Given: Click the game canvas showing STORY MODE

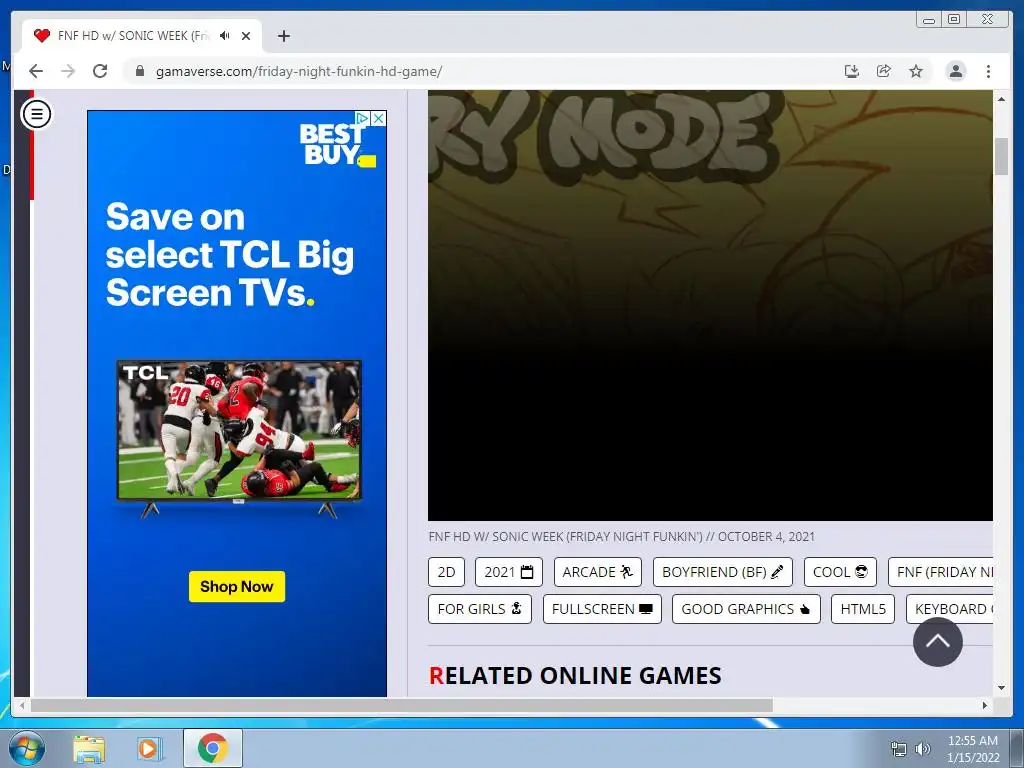Looking at the screenshot, I should pos(711,306).
